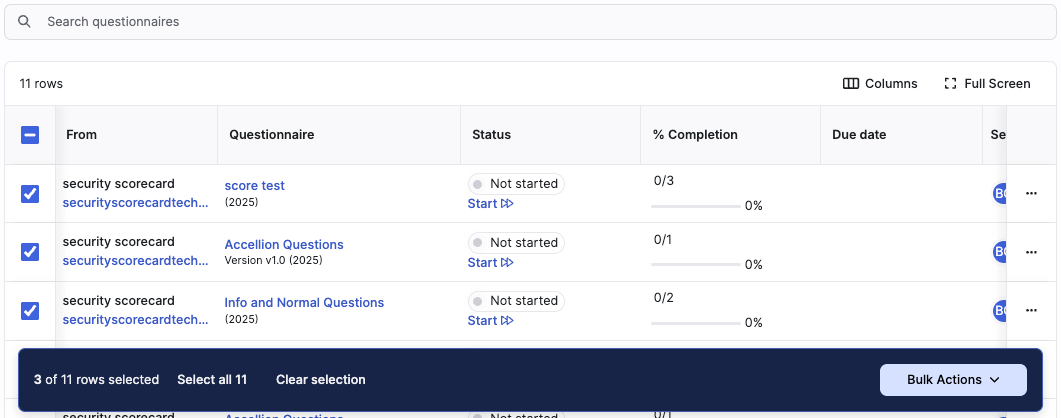The image size is (1061, 418).
Task: Sort by the Due date column header
Action: tap(859, 135)
